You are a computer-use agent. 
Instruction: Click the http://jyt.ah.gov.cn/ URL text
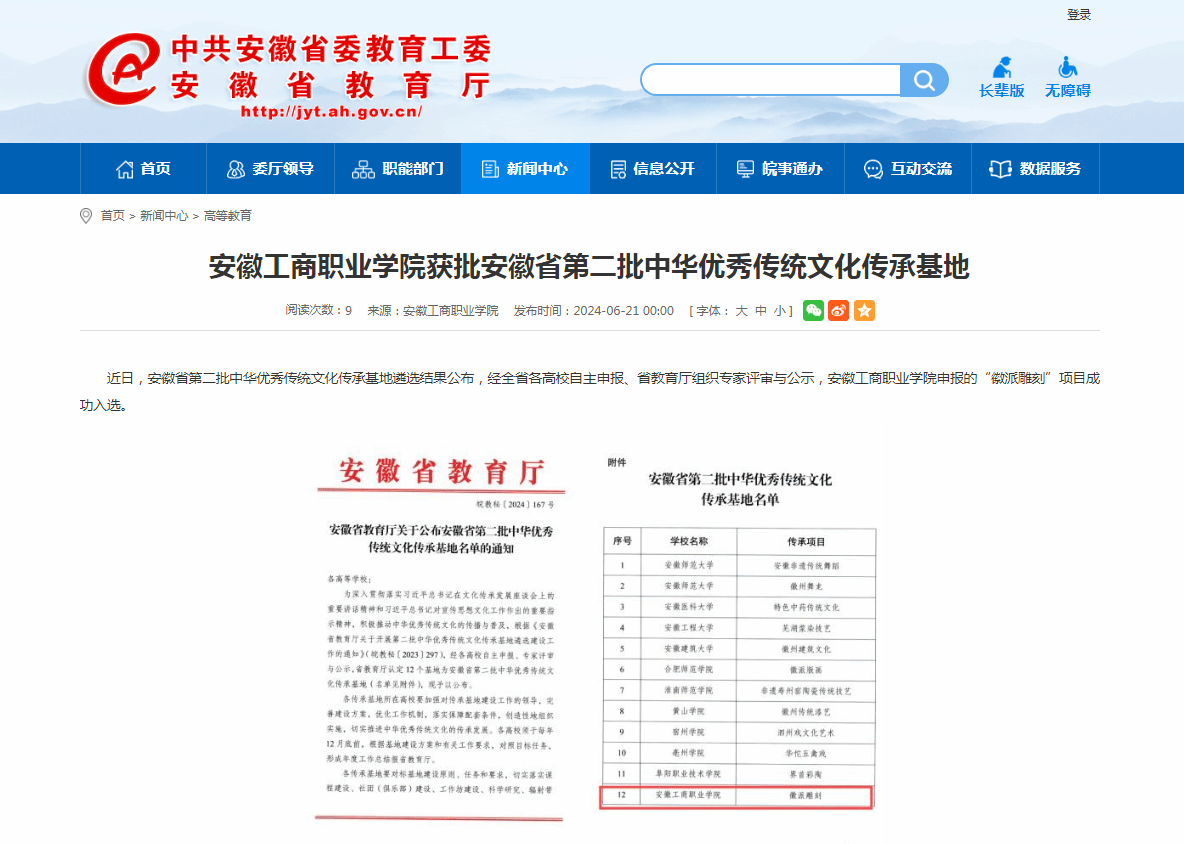click(x=331, y=112)
